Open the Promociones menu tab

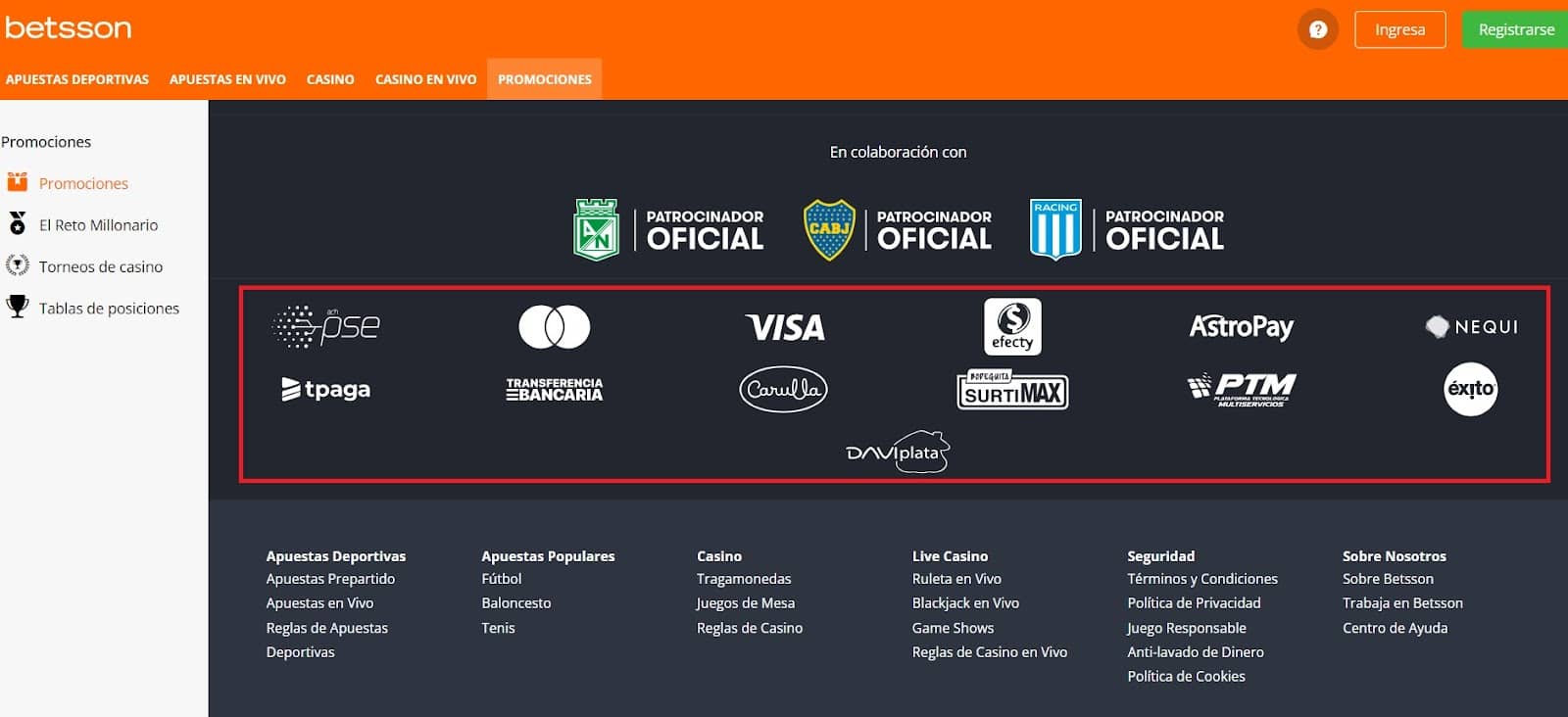(x=545, y=79)
